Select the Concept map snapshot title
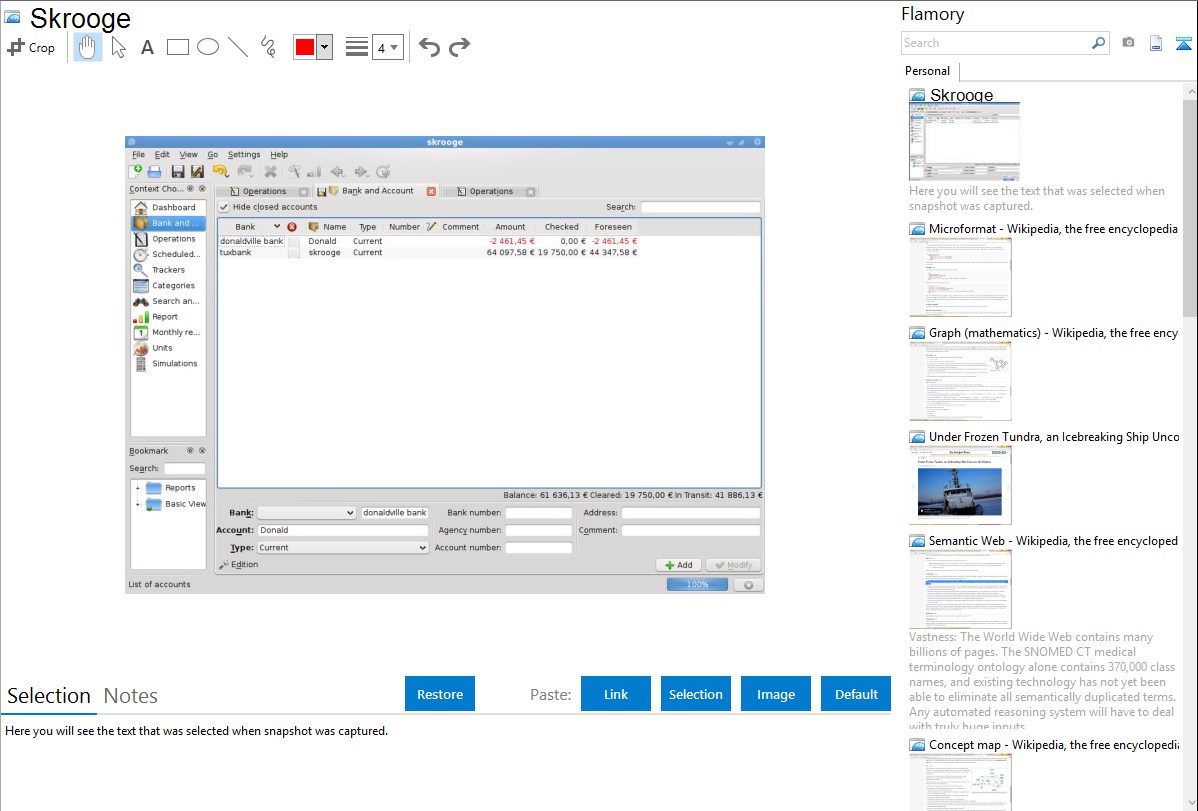This screenshot has height=811, width=1198. coord(1054,745)
